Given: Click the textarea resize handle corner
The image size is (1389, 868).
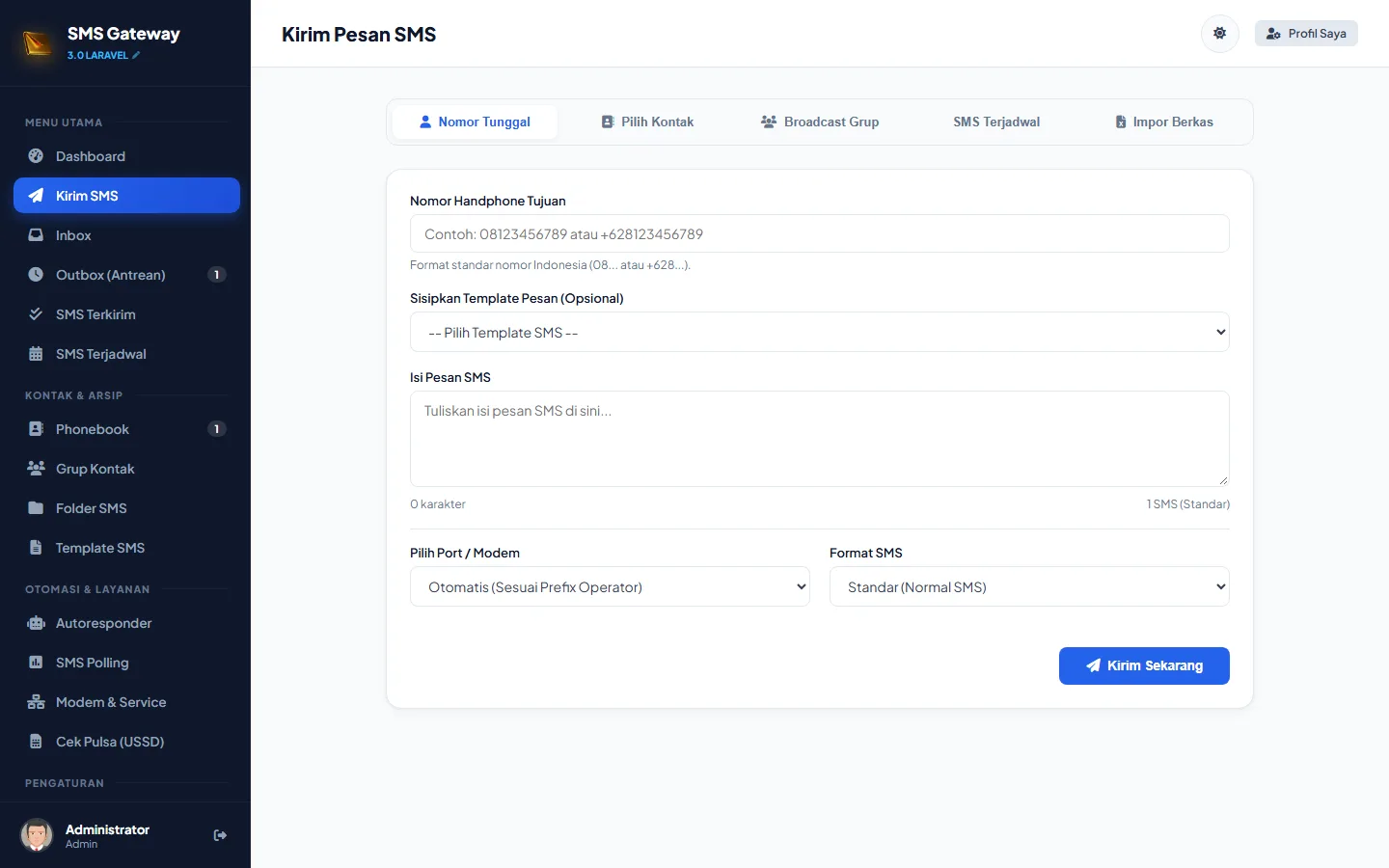Looking at the screenshot, I should pyautogui.click(x=1223, y=480).
